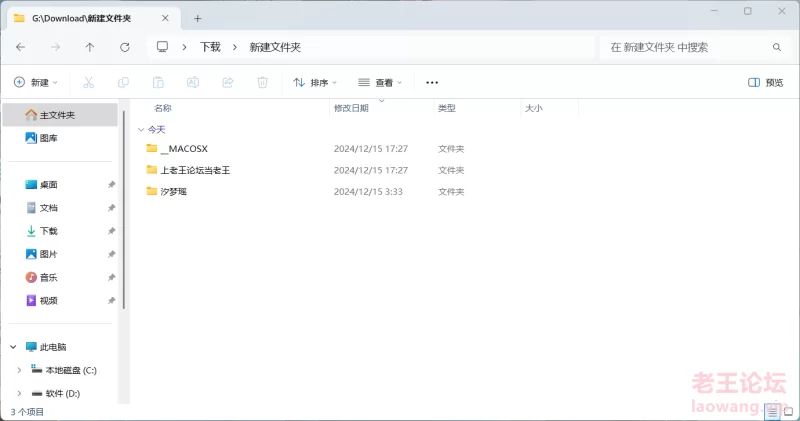This screenshot has height=421, width=800.
Task: Add a new tab with plus button
Action: (197, 18)
